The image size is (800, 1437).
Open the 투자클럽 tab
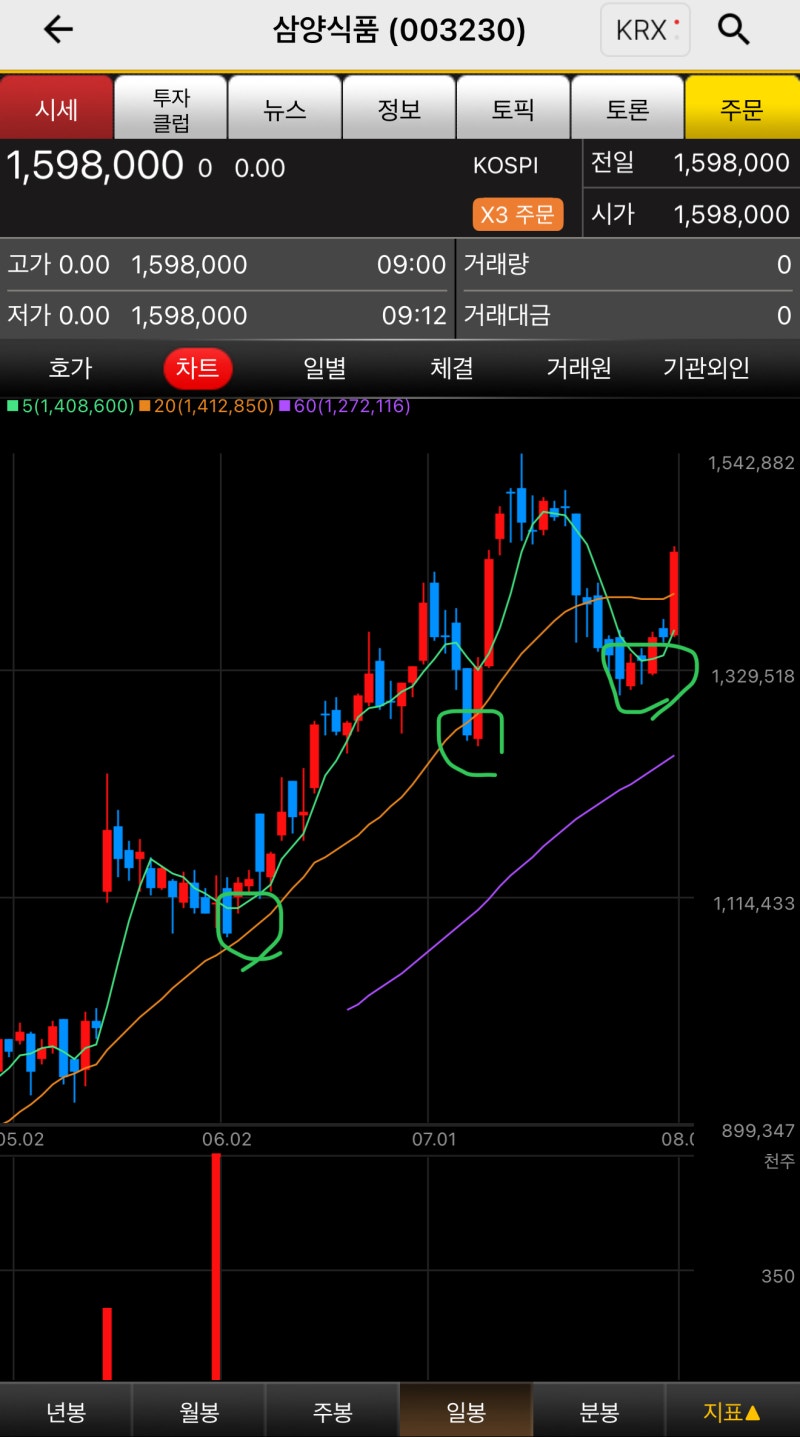(x=171, y=108)
